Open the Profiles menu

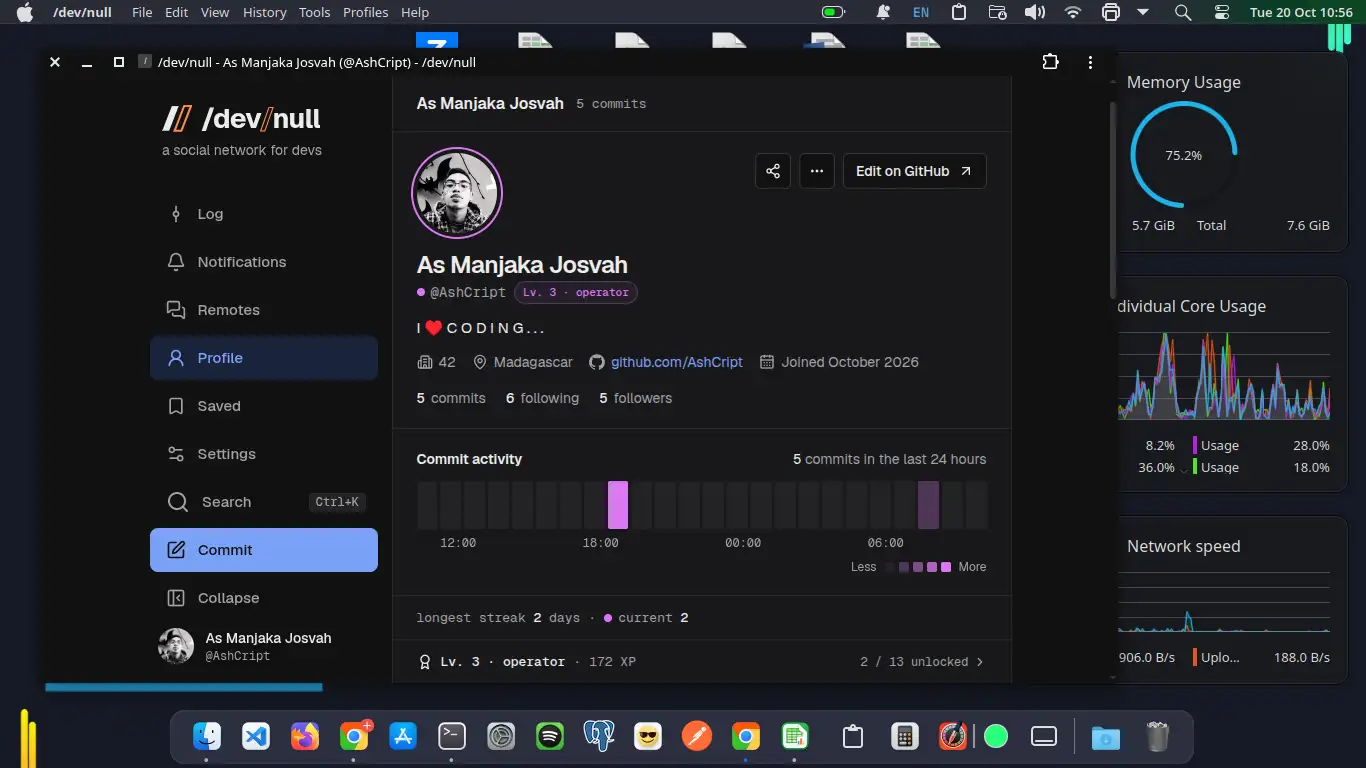(365, 13)
